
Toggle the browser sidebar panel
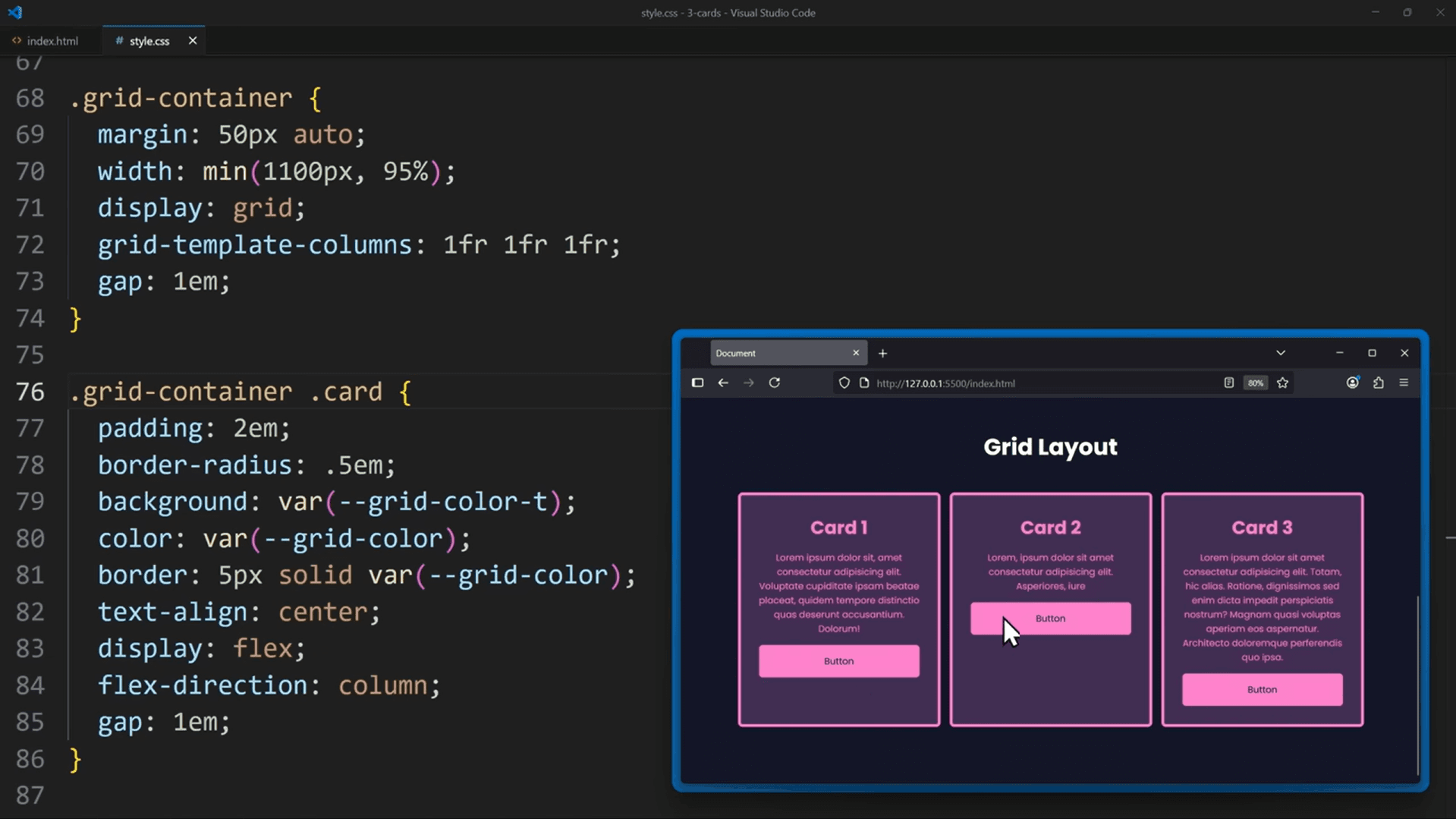(x=697, y=383)
